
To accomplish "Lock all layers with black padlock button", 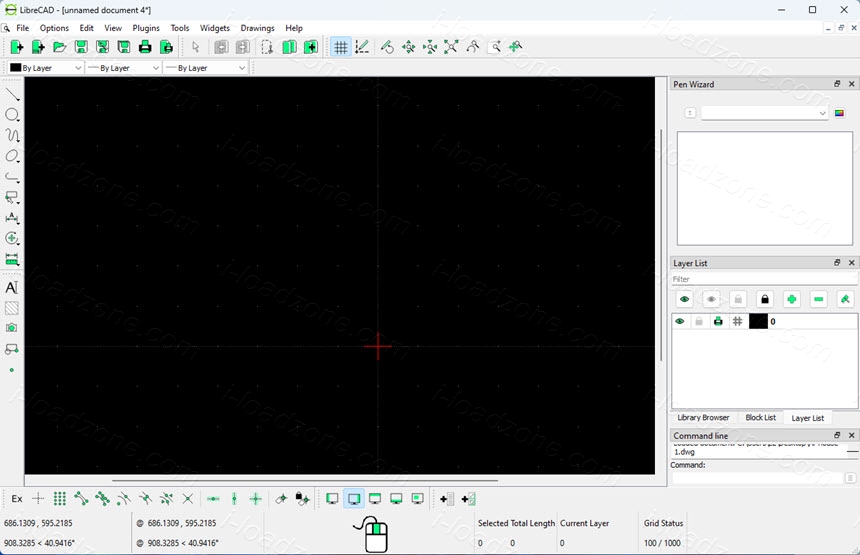I will pos(765,299).
